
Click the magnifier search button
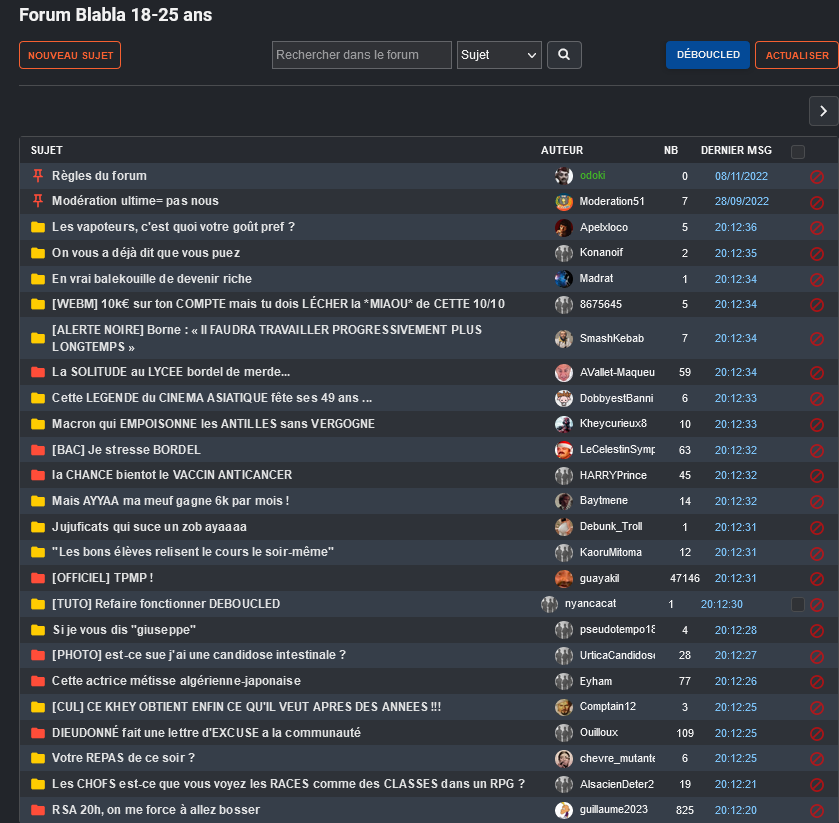click(x=564, y=55)
